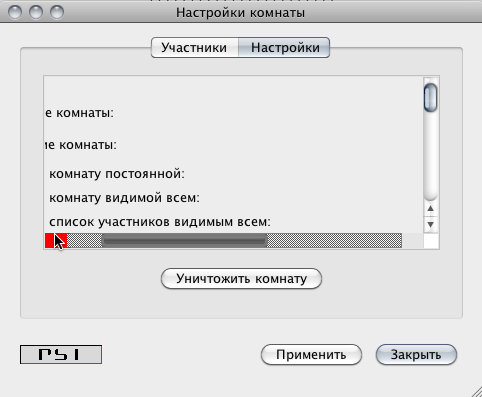Click the 'комнату видимой всем:' label

(x=124, y=198)
